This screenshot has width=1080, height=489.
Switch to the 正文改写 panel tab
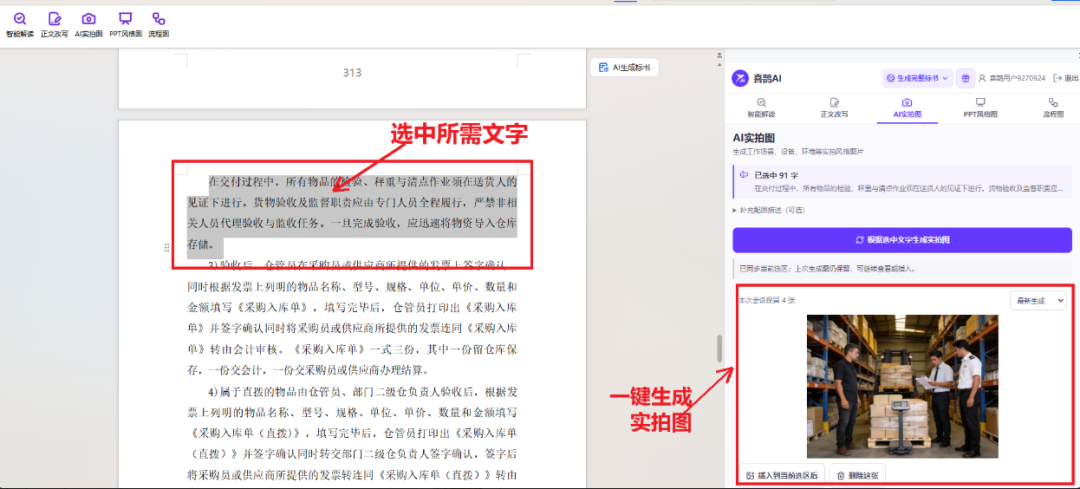(x=834, y=108)
